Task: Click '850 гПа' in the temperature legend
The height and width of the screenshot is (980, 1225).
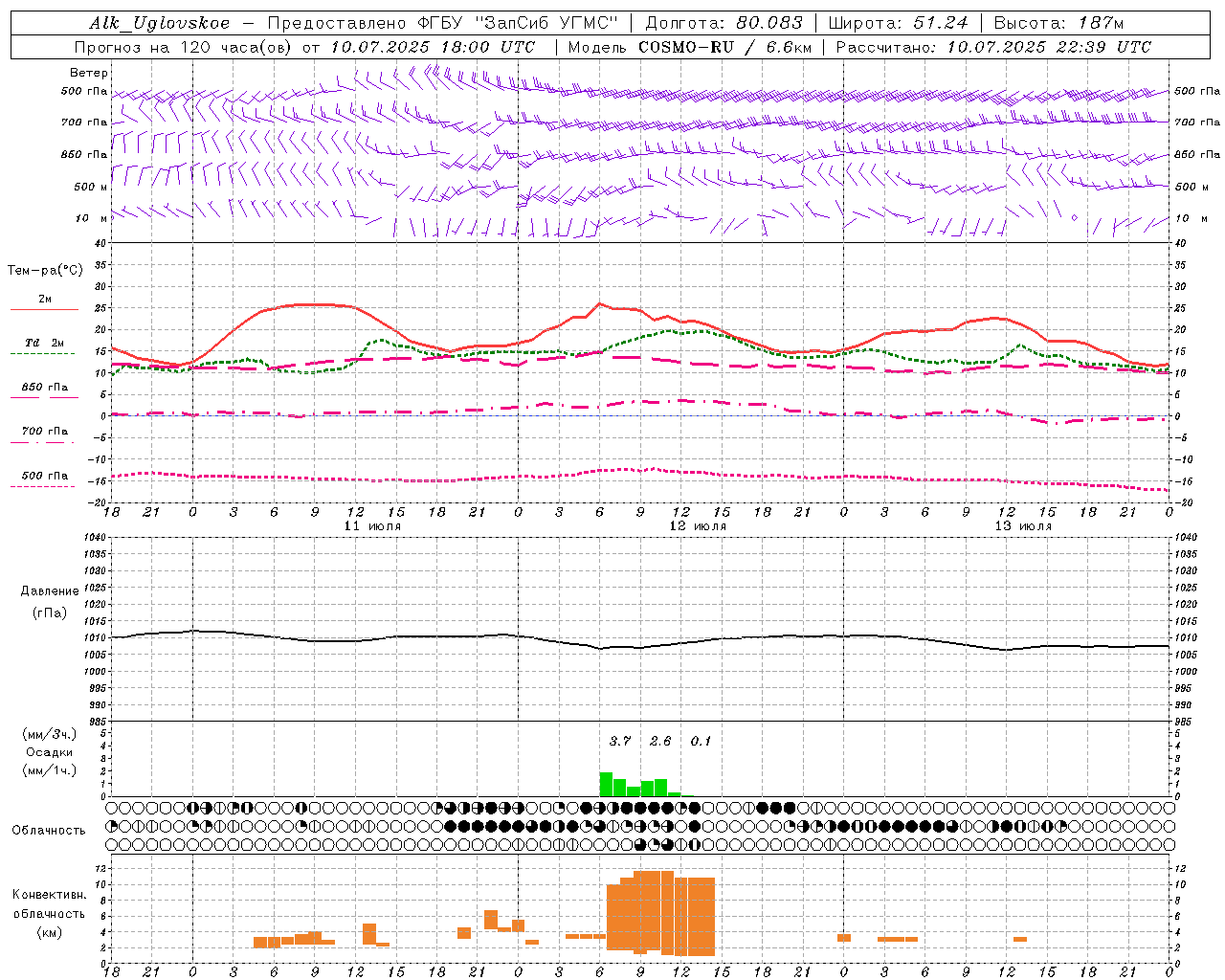Action: coord(45,388)
